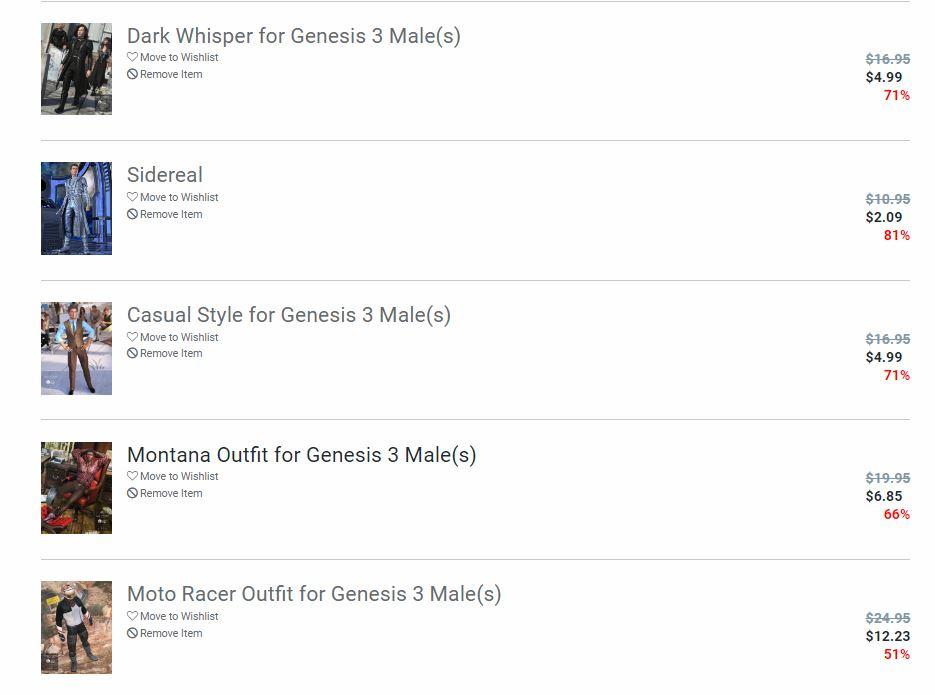Open the Sidereal product title link
The image size is (935, 695).
click(x=165, y=175)
